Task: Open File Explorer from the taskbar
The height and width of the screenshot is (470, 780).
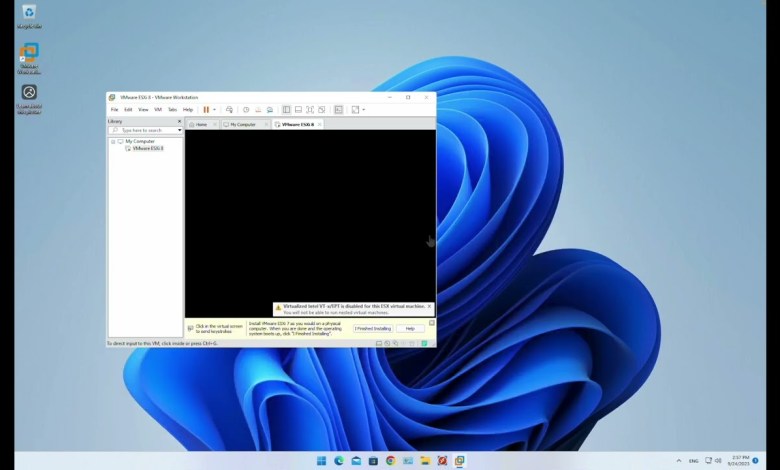Action: click(425, 461)
